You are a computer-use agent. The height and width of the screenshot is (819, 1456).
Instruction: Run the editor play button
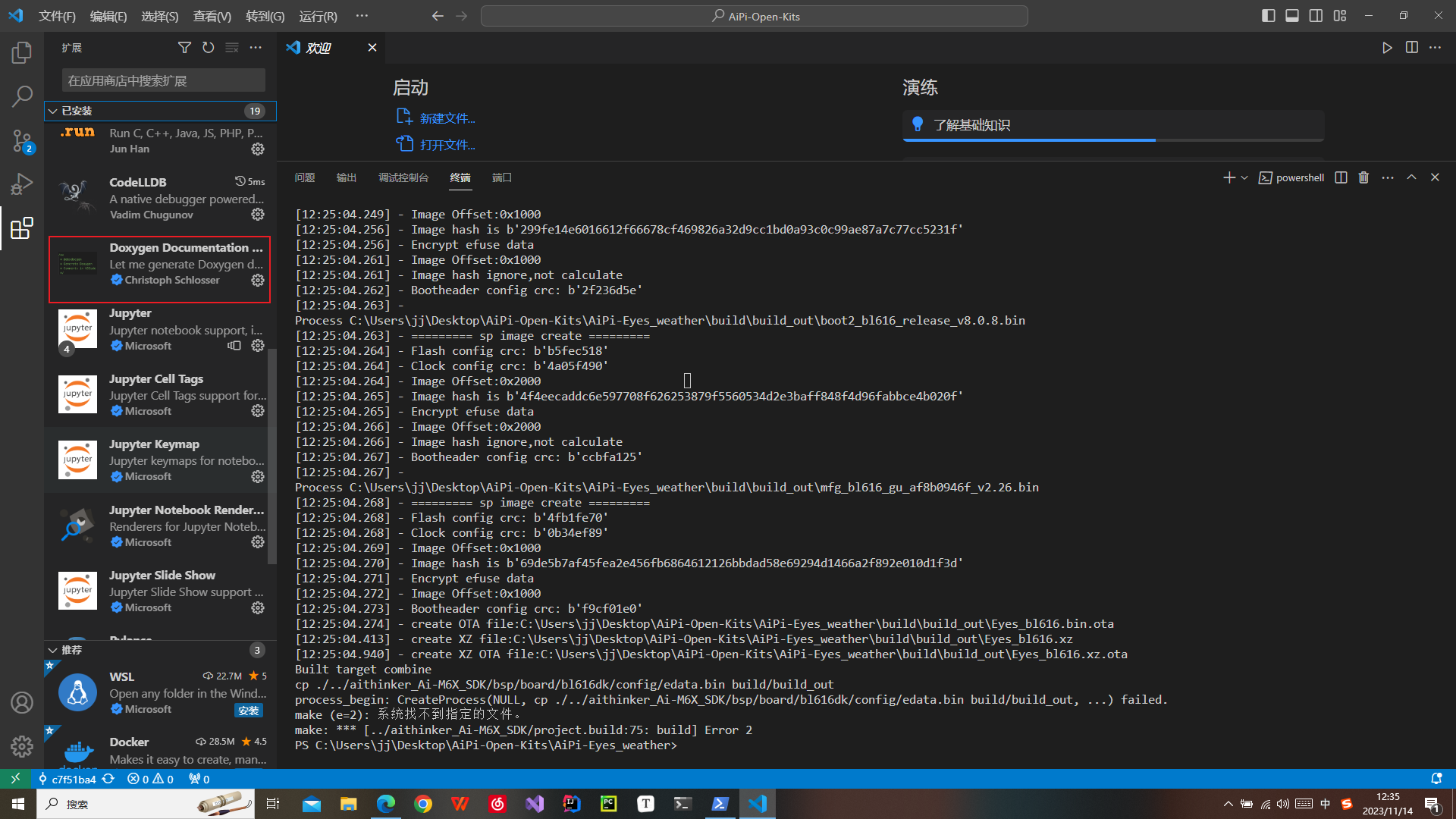tap(1387, 47)
